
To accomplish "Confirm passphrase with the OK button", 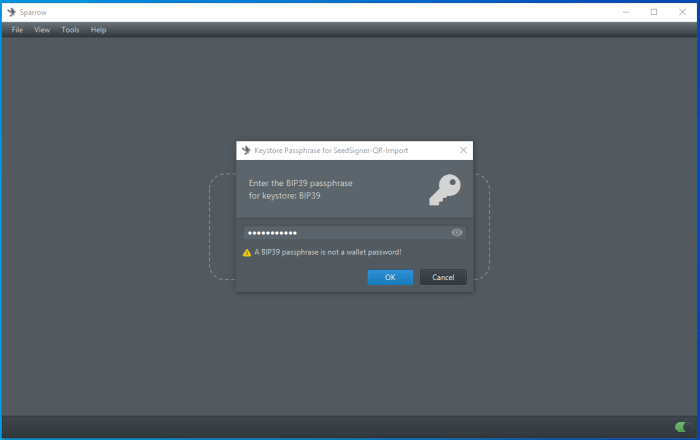I will click(x=390, y=277).
